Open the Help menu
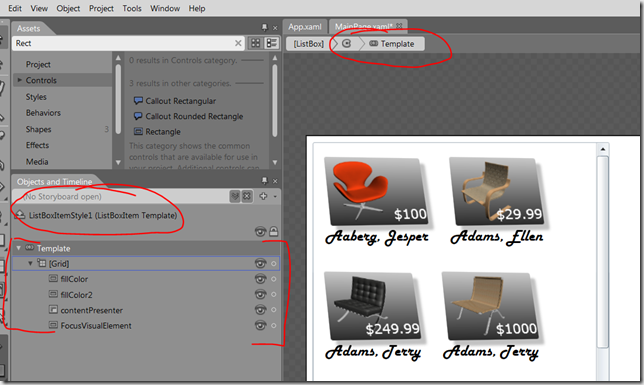The image size is (644, 385). [197, 8]
